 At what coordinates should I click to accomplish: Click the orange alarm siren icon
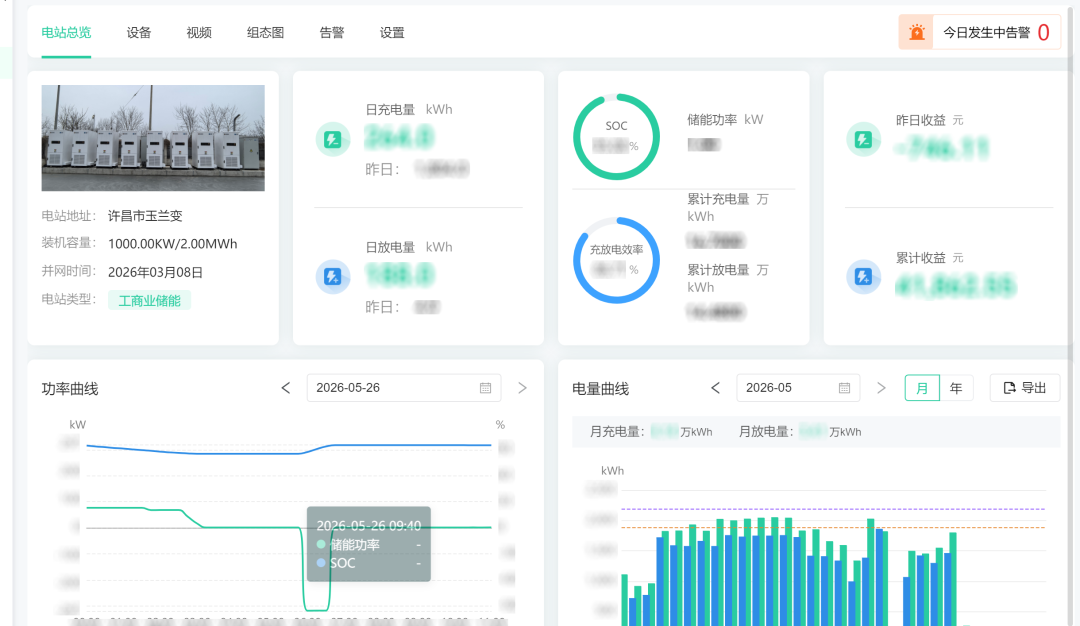pos(917,32)
